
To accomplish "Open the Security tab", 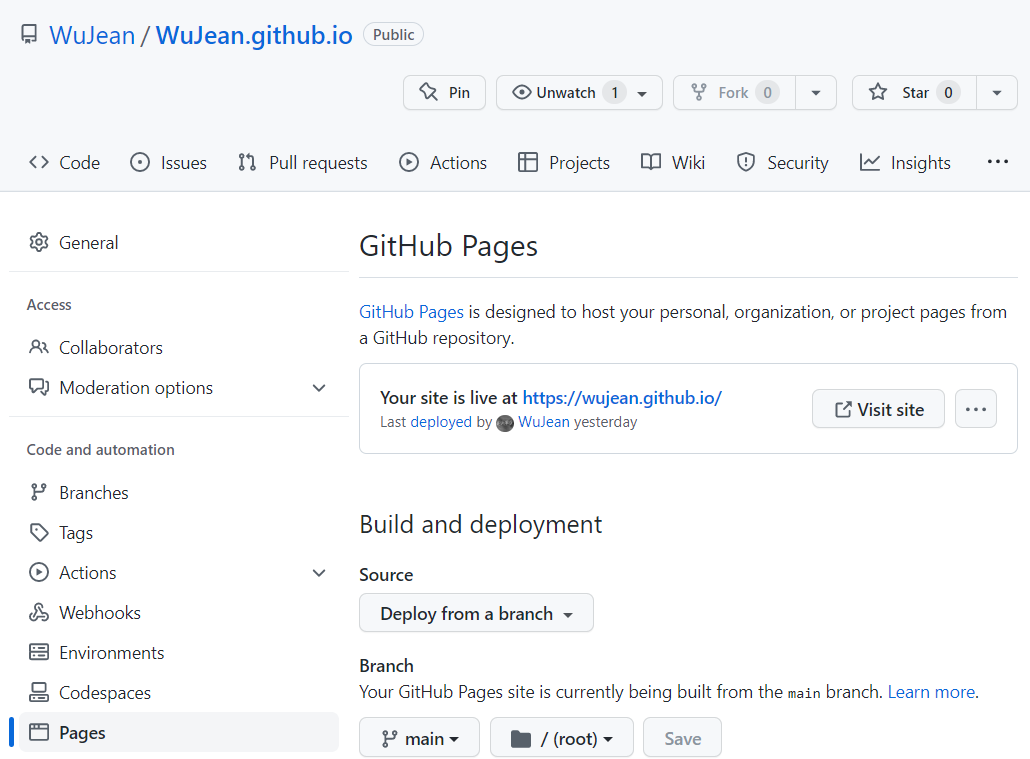I will [782, 162].
